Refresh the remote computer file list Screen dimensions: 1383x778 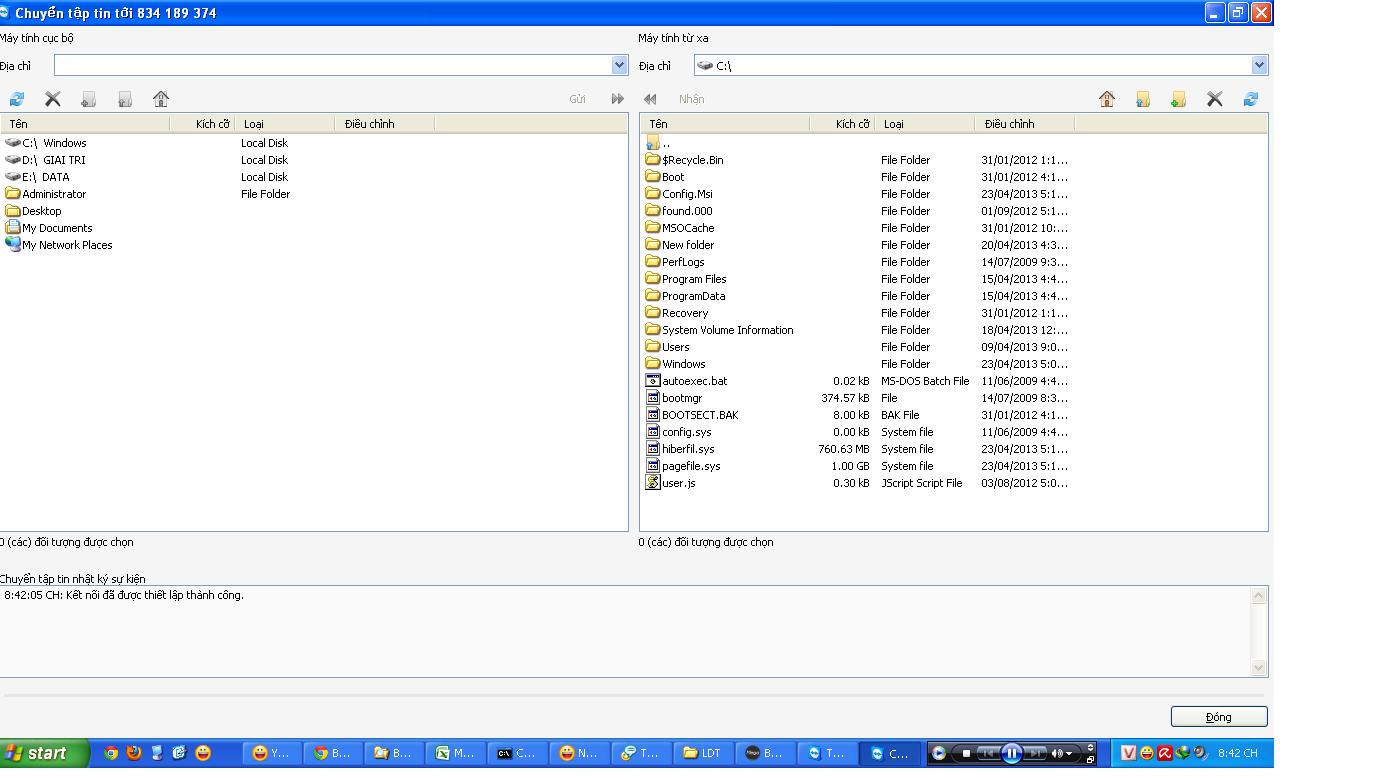pyautogui.click(x=1250, y=99)
